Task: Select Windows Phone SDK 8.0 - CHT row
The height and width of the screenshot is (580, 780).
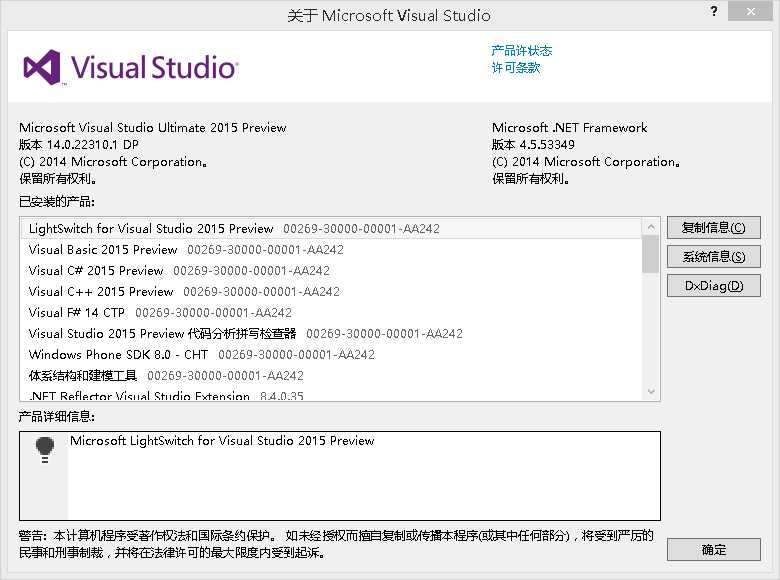Action: pyautogui.click(x=331, y=354)
